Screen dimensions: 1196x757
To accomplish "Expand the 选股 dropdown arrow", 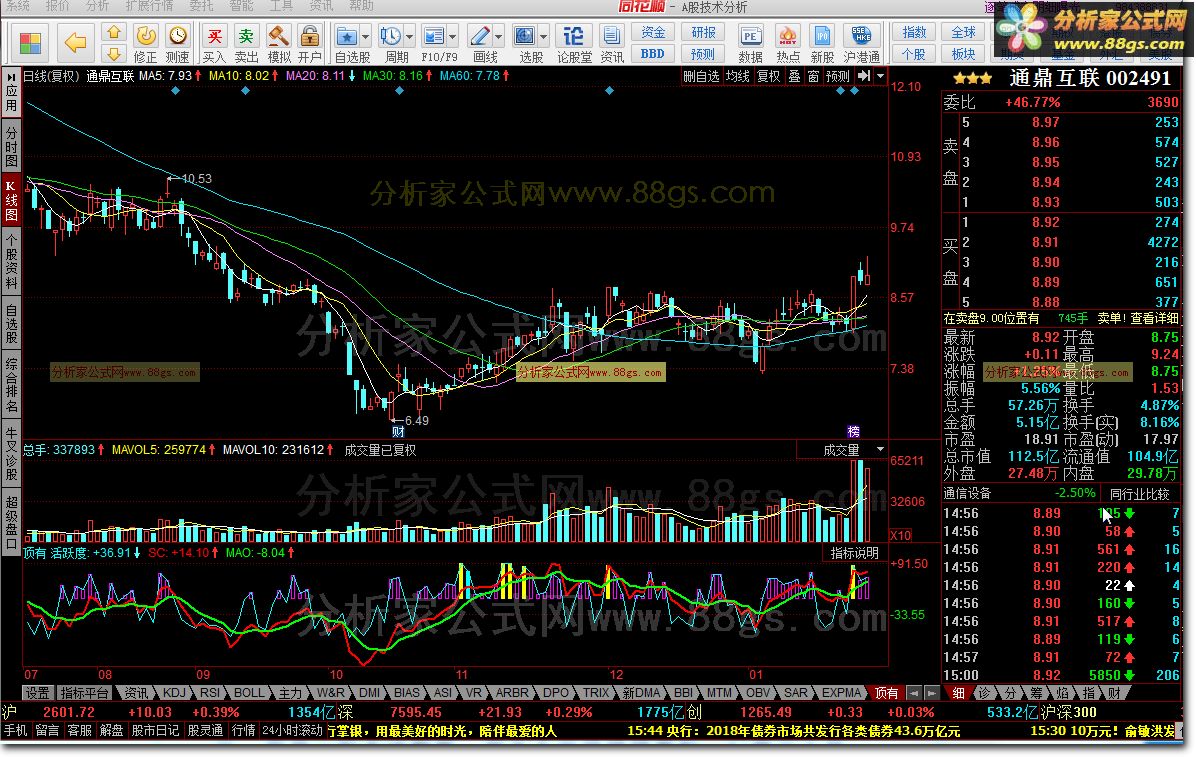I will coord(545,37).
